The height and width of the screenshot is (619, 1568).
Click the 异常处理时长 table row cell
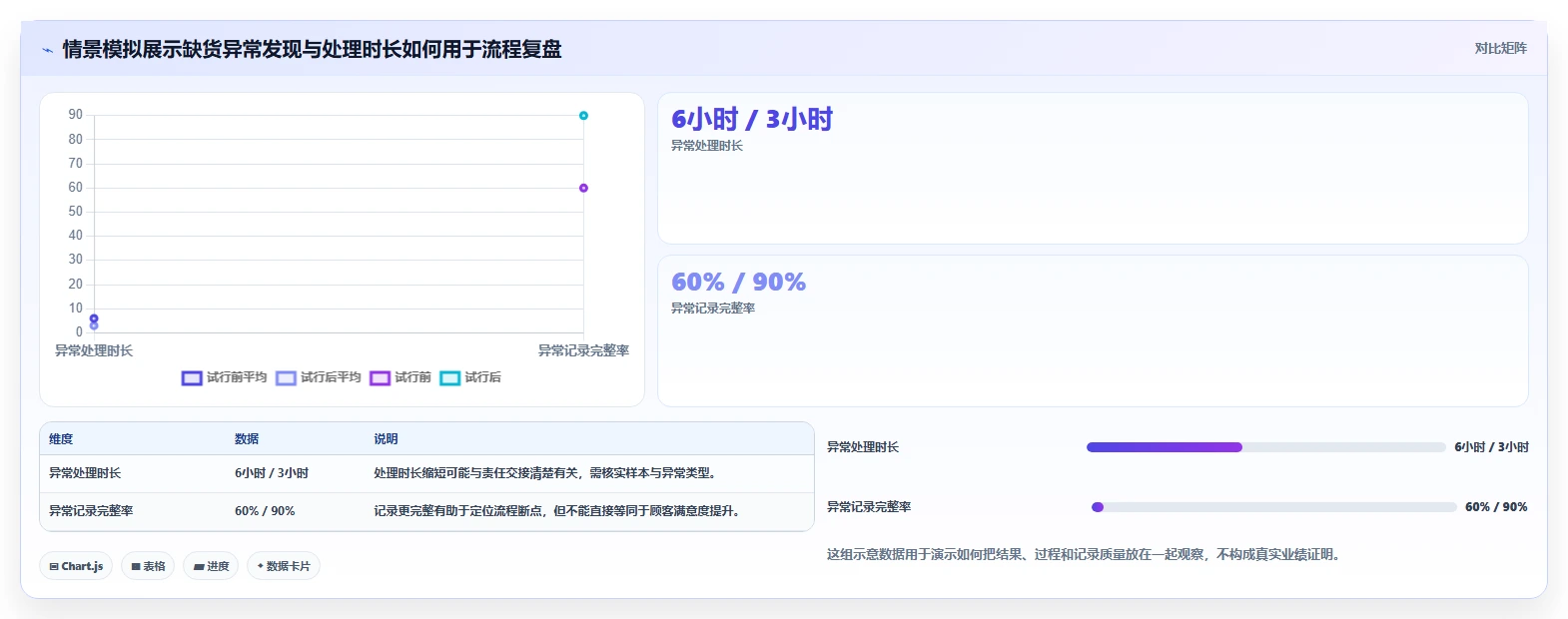[85, 473]
